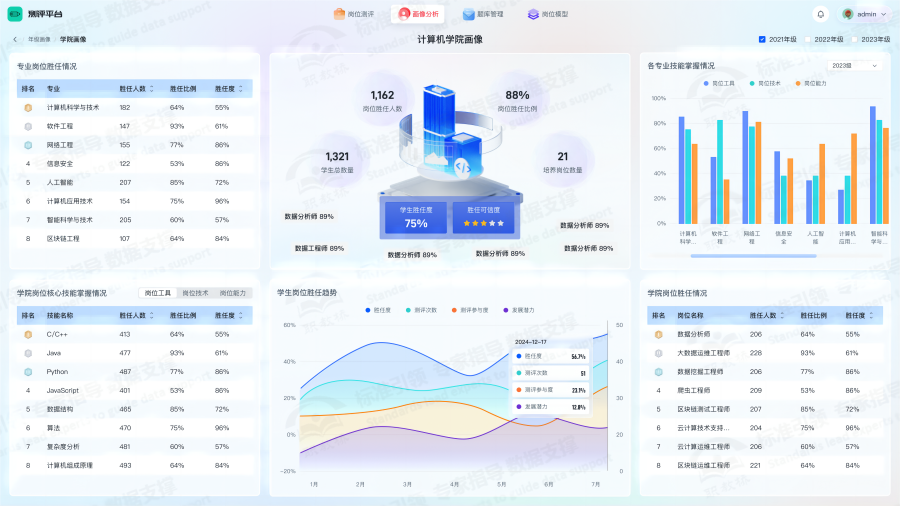This screenshot has height=506, width=900.
Task: Sort skills table by 胜任度 arrows
Action: tap(240, 315)
